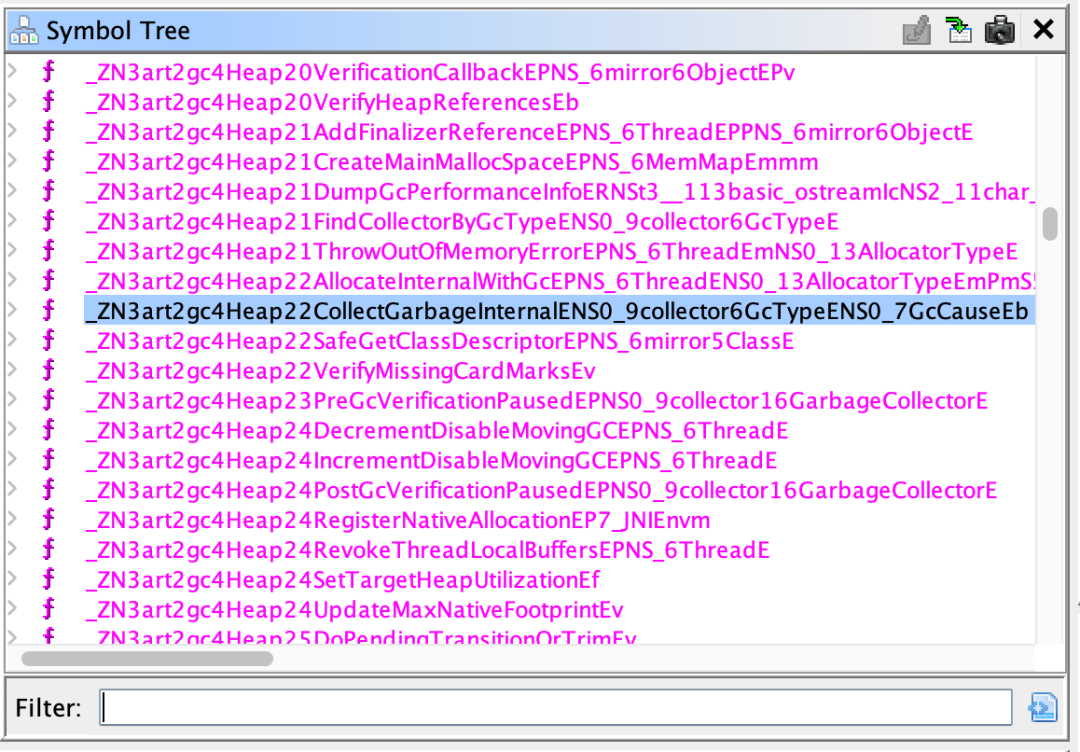Click highlighted Heap22CollectGarbageInternal symbol name

click(x=559, y=311)
